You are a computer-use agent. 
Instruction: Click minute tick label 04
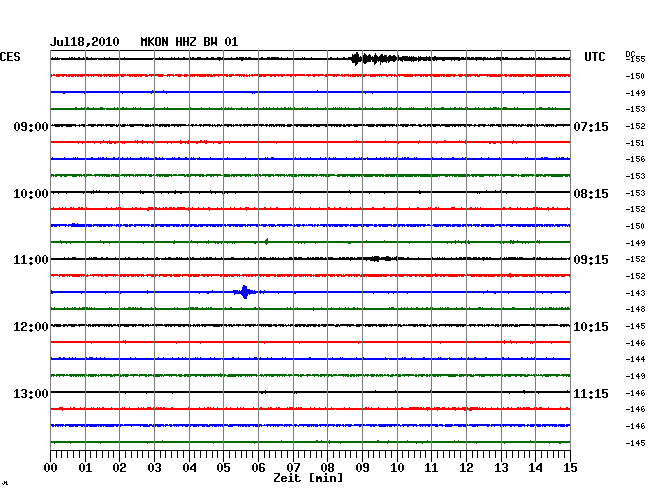pyautogui.click(x=189, y=468)
